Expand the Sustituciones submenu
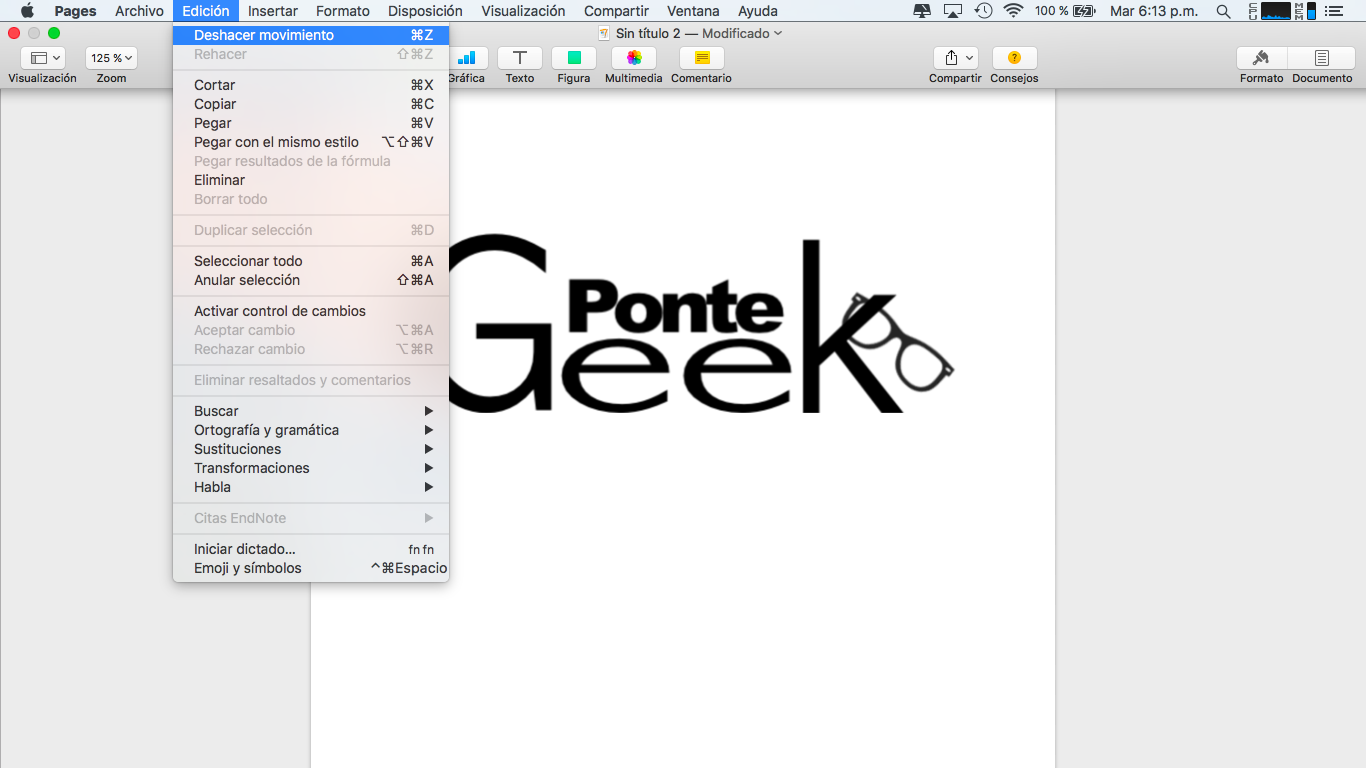This screenshot has width=1366, height=768. tap(311, 449)
